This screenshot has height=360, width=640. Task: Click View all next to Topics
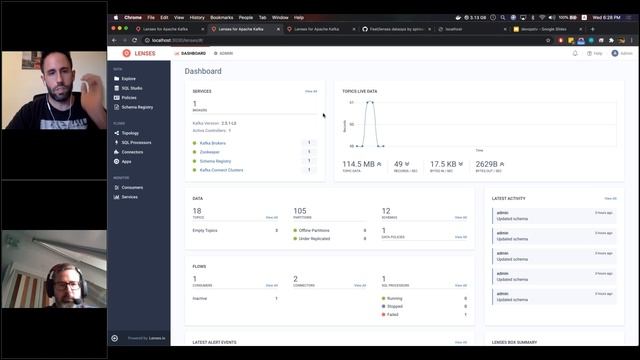click(x=271, y=218)
